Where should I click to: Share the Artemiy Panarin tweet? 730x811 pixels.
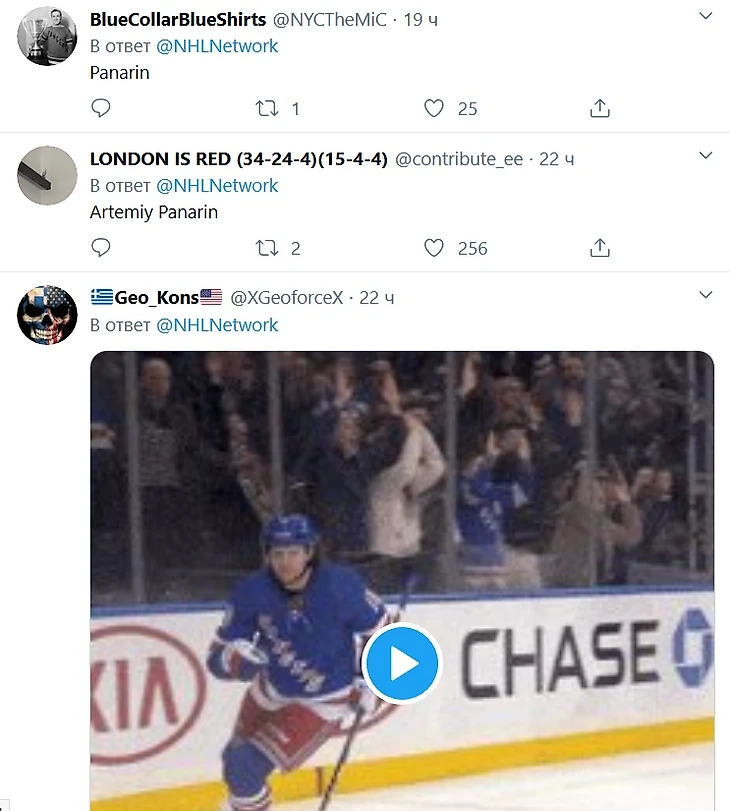coord(600,247)
